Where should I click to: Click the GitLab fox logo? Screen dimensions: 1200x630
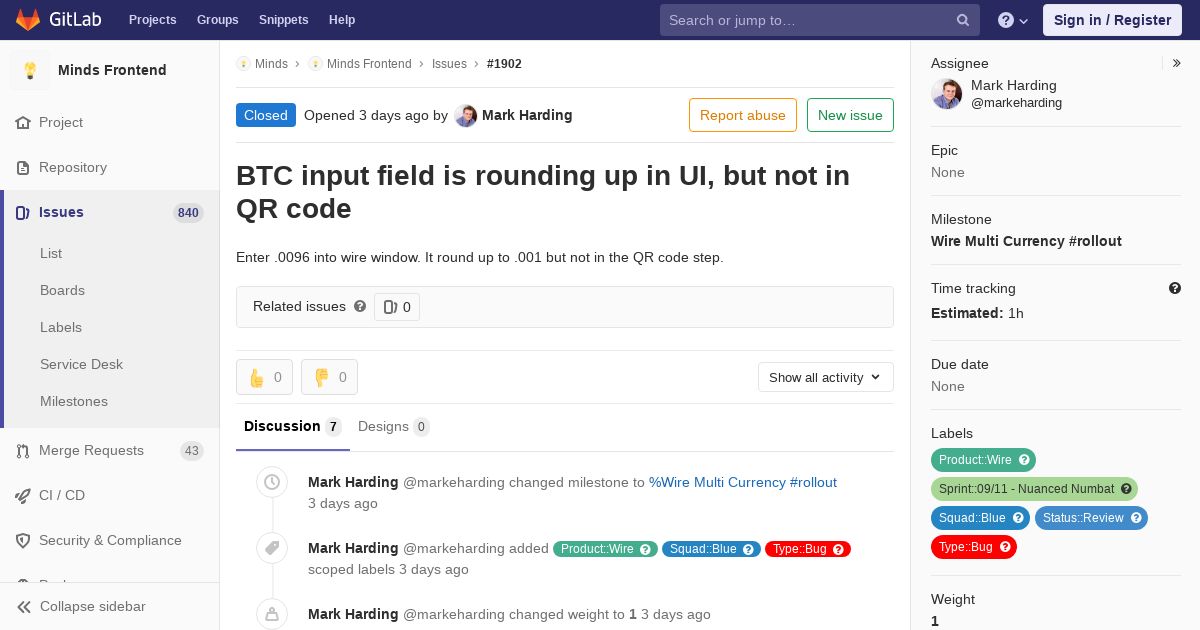[x=28, y=19]
